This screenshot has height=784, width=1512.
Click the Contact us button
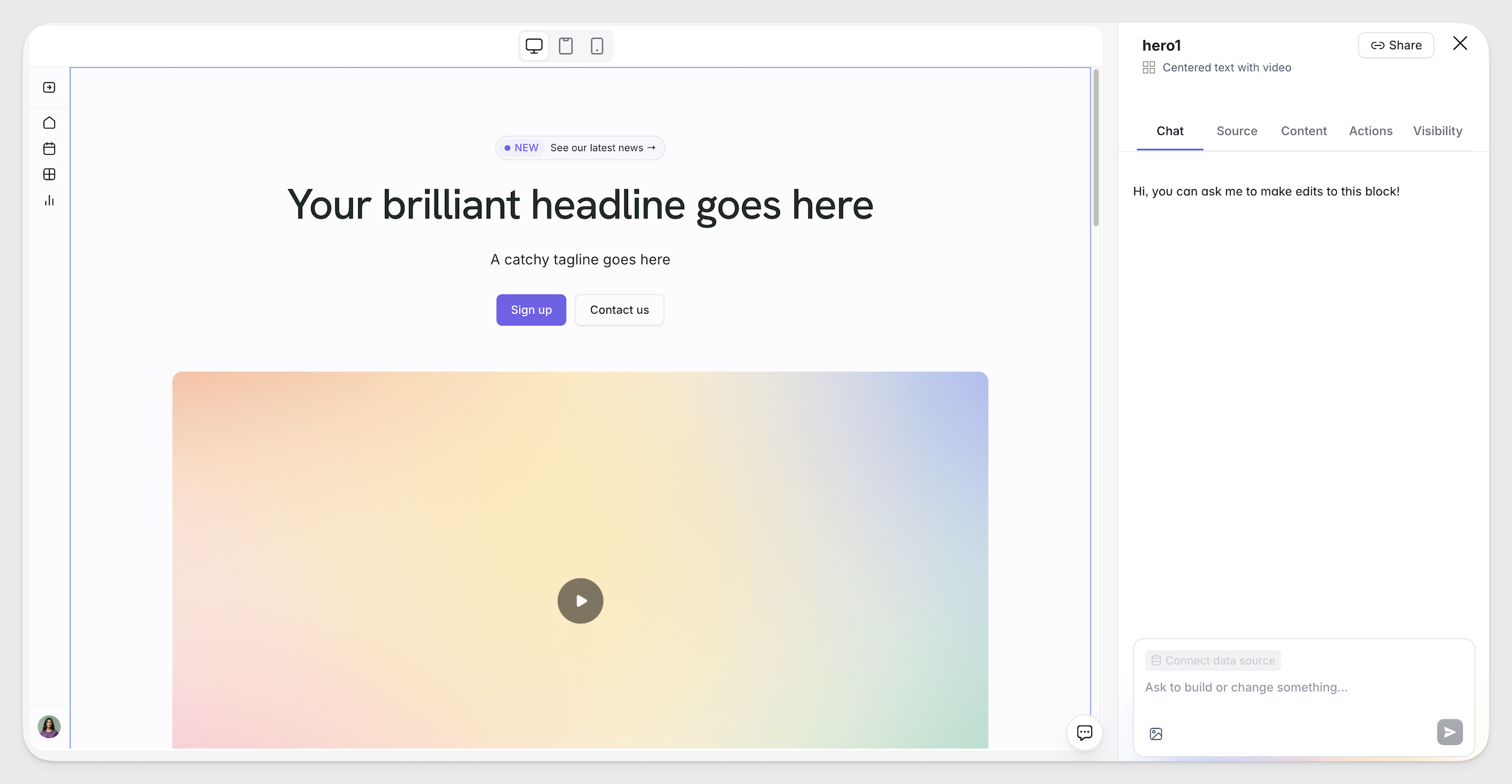(619, 310)
